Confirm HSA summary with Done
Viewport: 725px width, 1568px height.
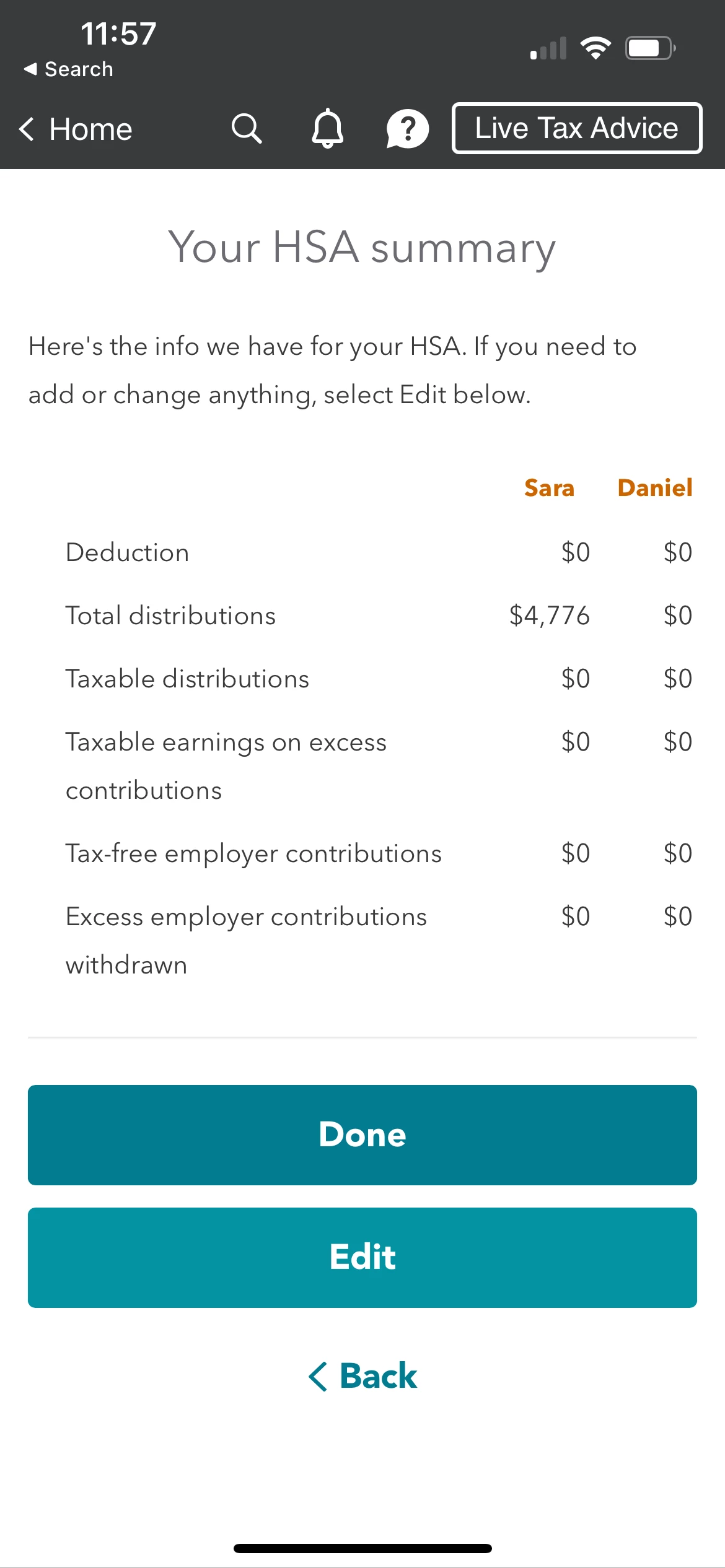click(x=362, y=1135)
